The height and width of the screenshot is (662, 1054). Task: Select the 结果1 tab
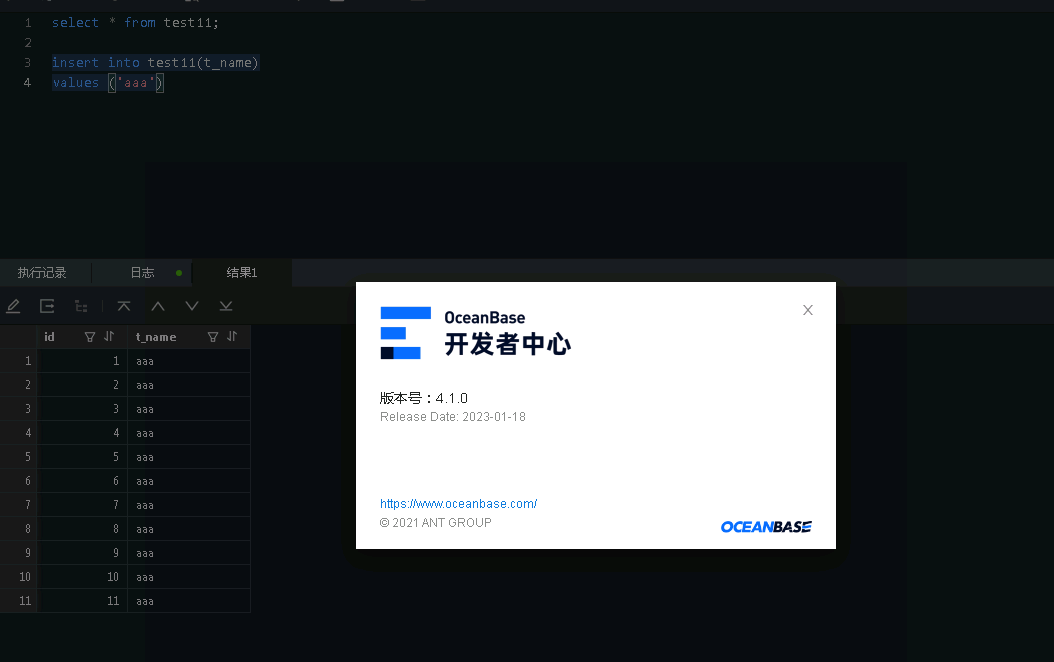242,272
